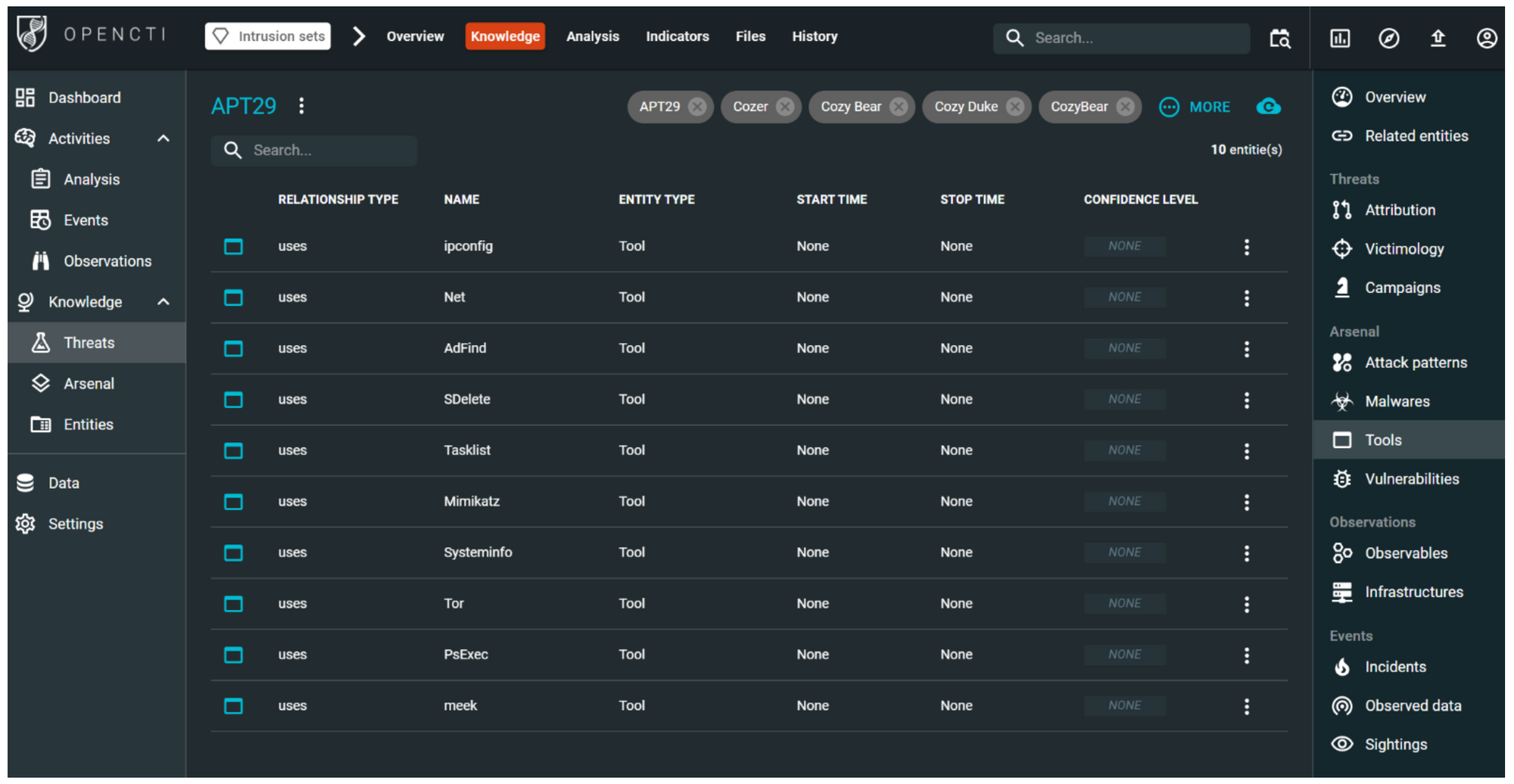Open Observables in right panel
The width and height of the screenshot is (1514, 784).
(1409, 553)
